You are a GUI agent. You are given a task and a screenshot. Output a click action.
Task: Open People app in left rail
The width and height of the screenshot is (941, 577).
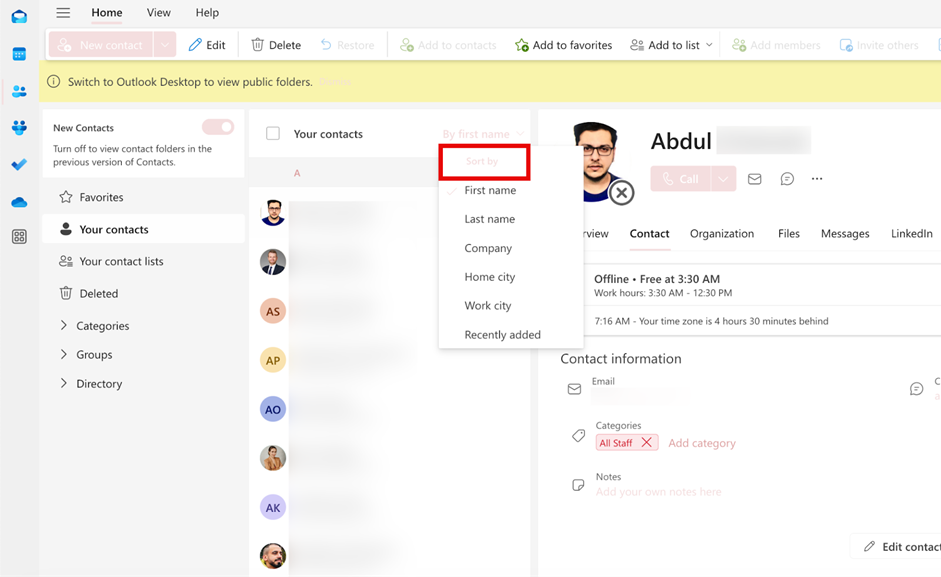point(19,91)
